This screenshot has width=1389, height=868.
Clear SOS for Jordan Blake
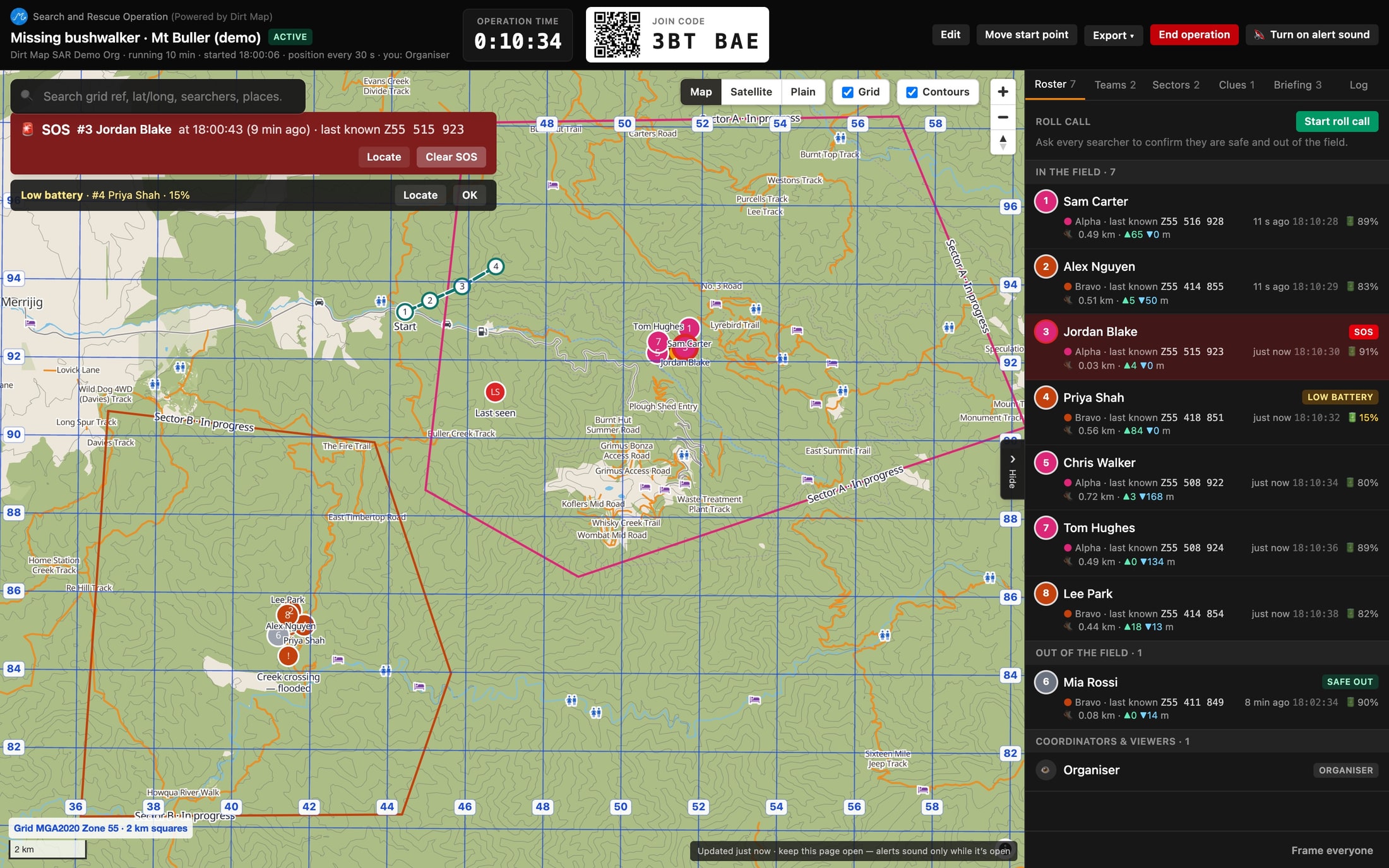click(x=451, y=157)
